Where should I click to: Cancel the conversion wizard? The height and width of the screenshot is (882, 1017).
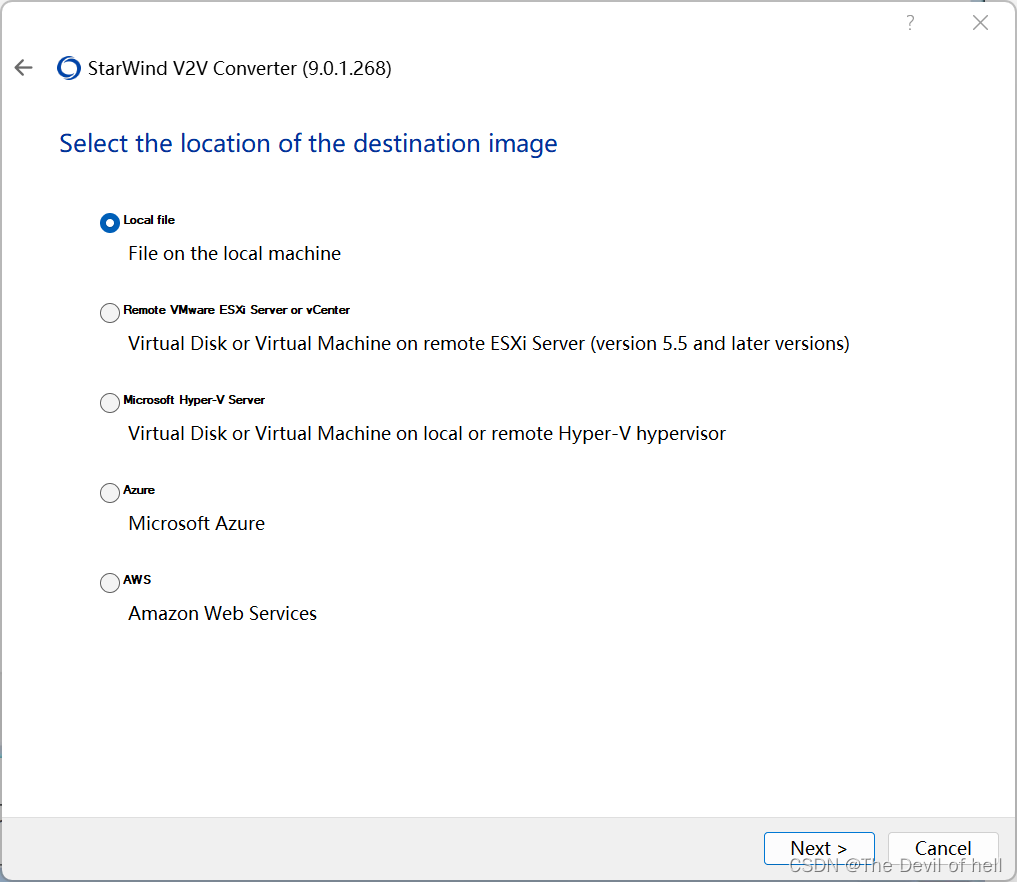942,848
